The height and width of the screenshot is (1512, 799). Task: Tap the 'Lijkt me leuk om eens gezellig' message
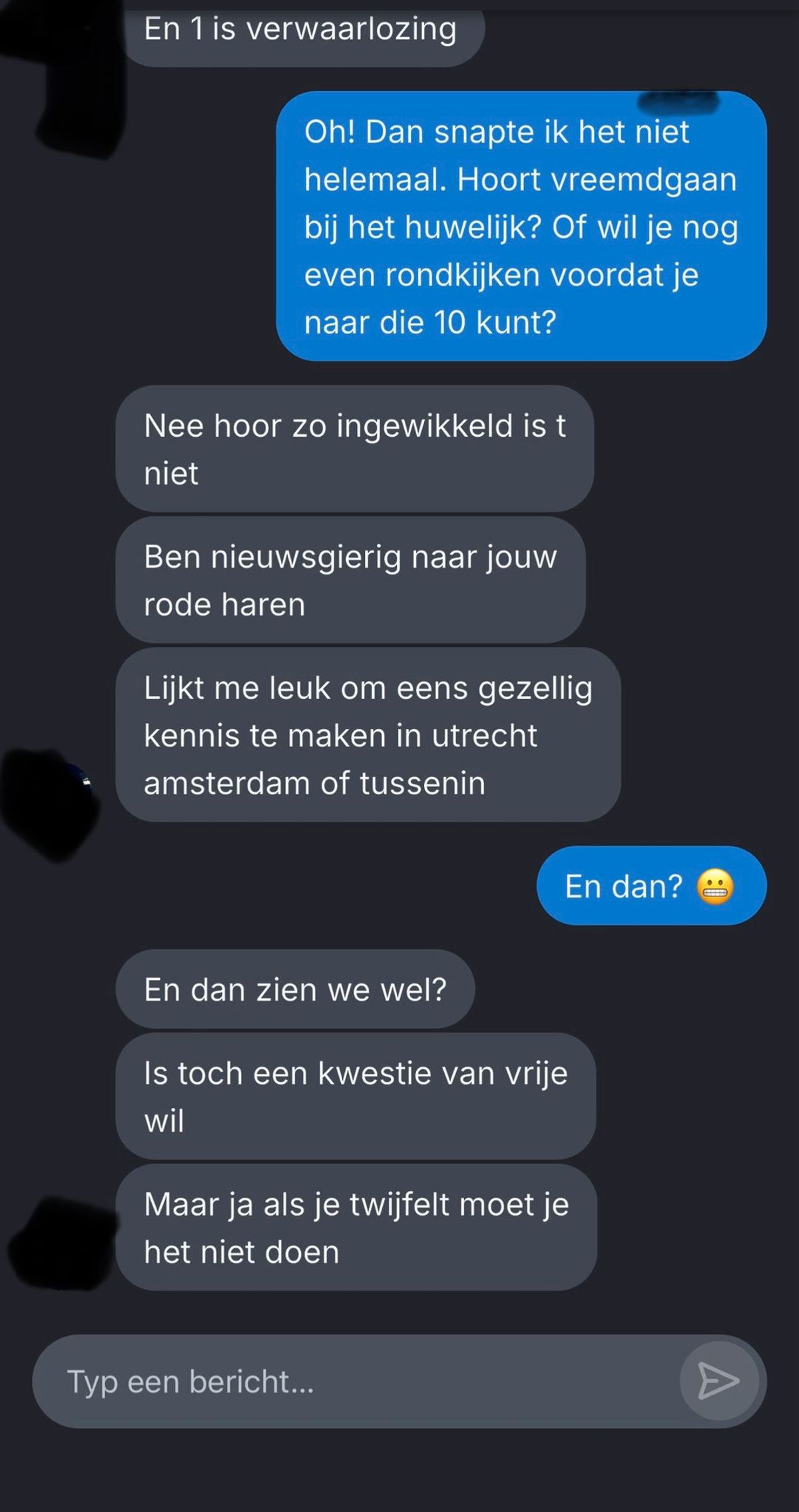pyautogui.click(x=368, y=735)
